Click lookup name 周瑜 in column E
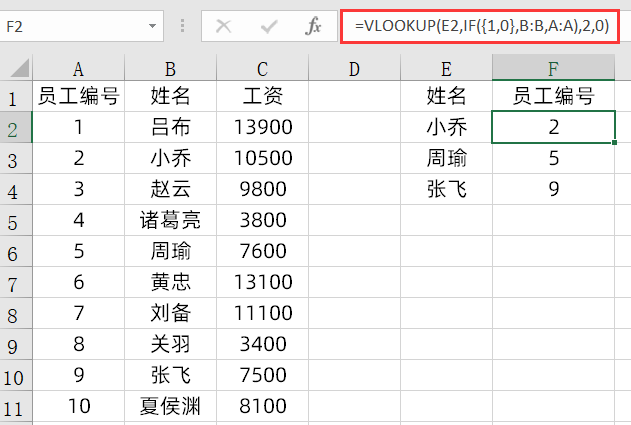631x425 pixels. [x=446, y=158]
